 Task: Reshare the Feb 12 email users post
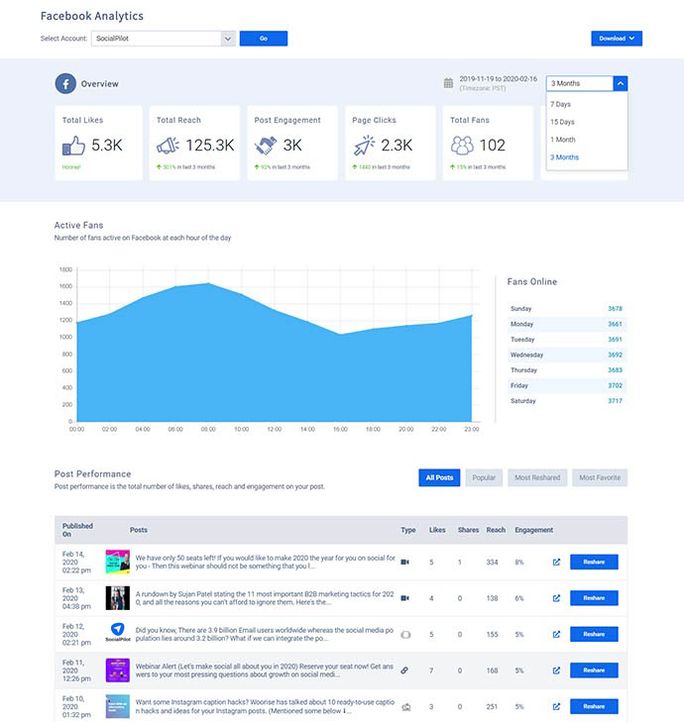click(594, 634)
